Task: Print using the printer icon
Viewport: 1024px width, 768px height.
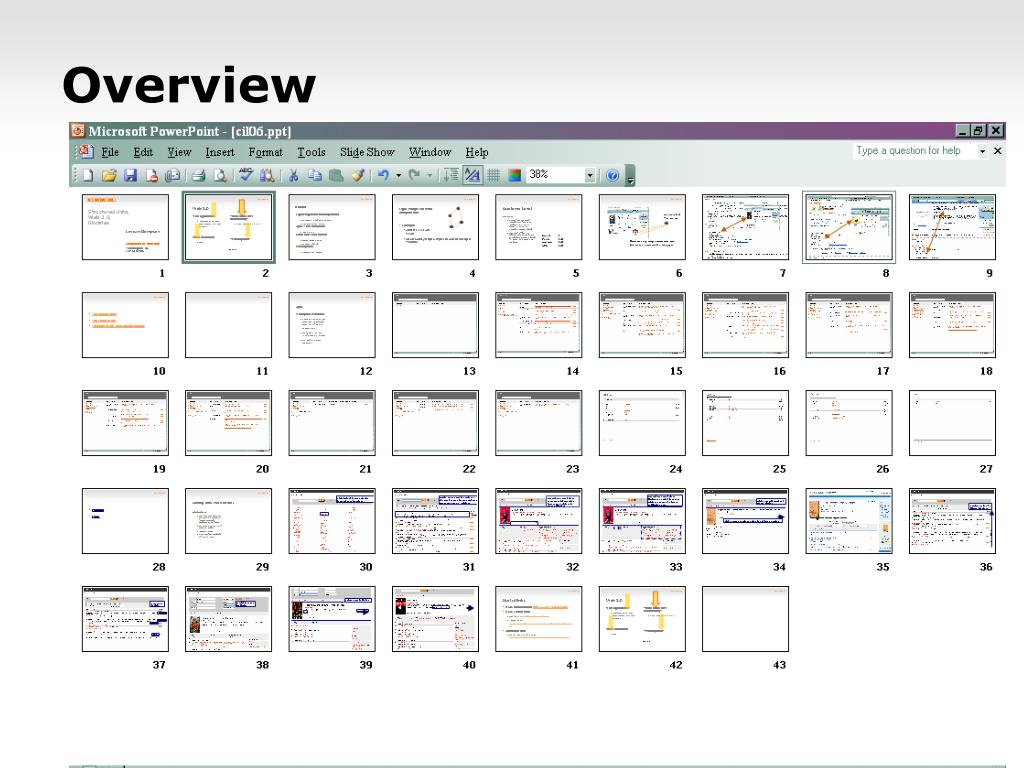Action: pos(199,175)
